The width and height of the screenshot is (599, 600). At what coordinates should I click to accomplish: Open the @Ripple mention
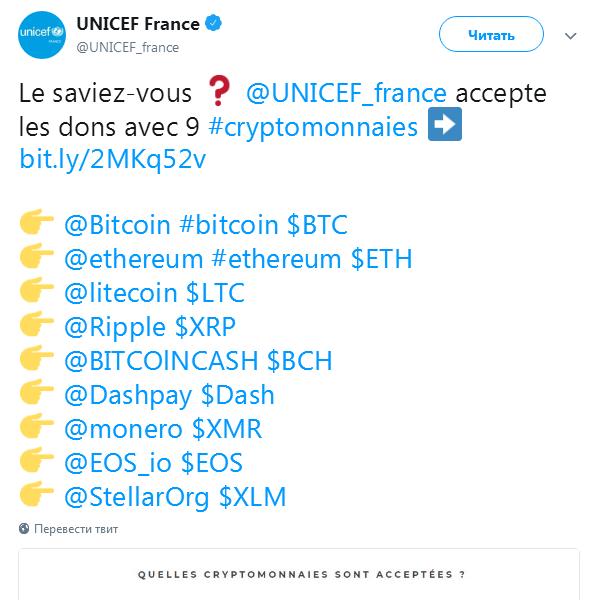click(115, 327)
